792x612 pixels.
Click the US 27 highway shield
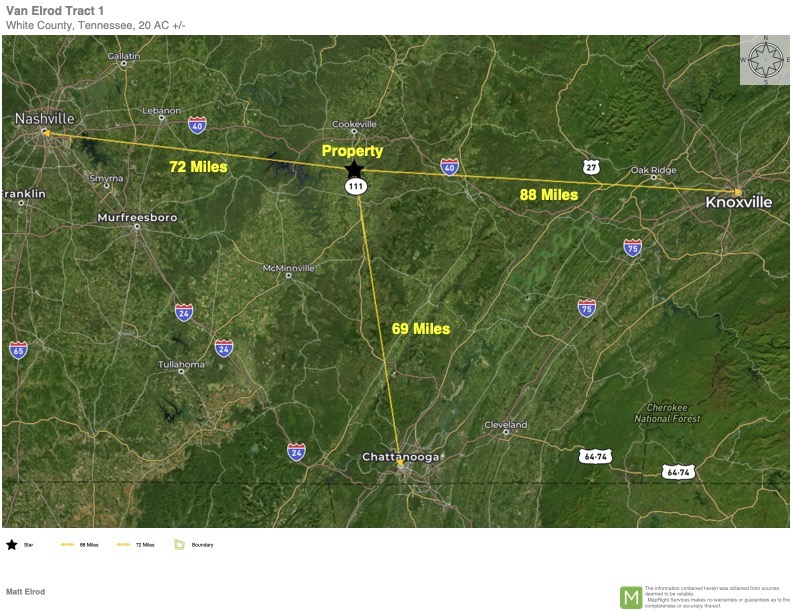point(591,167)
